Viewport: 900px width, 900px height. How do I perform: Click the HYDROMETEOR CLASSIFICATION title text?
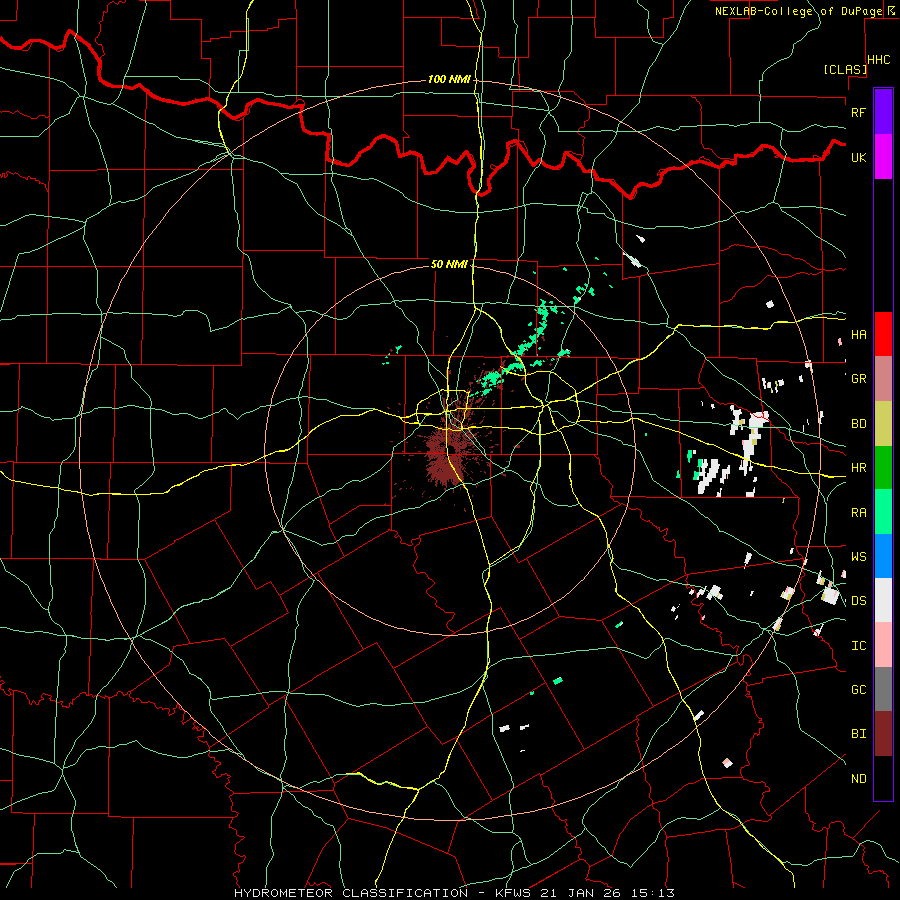(351, 893)
